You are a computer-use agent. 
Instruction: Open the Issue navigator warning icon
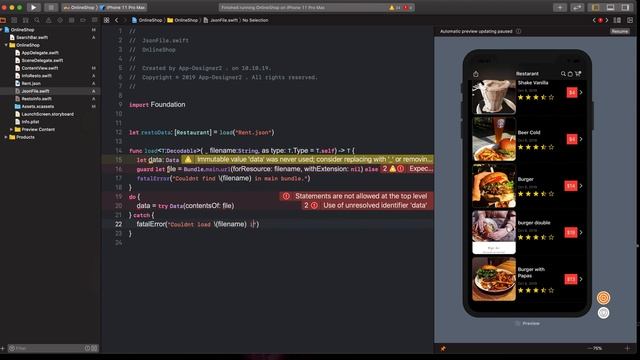49,20
